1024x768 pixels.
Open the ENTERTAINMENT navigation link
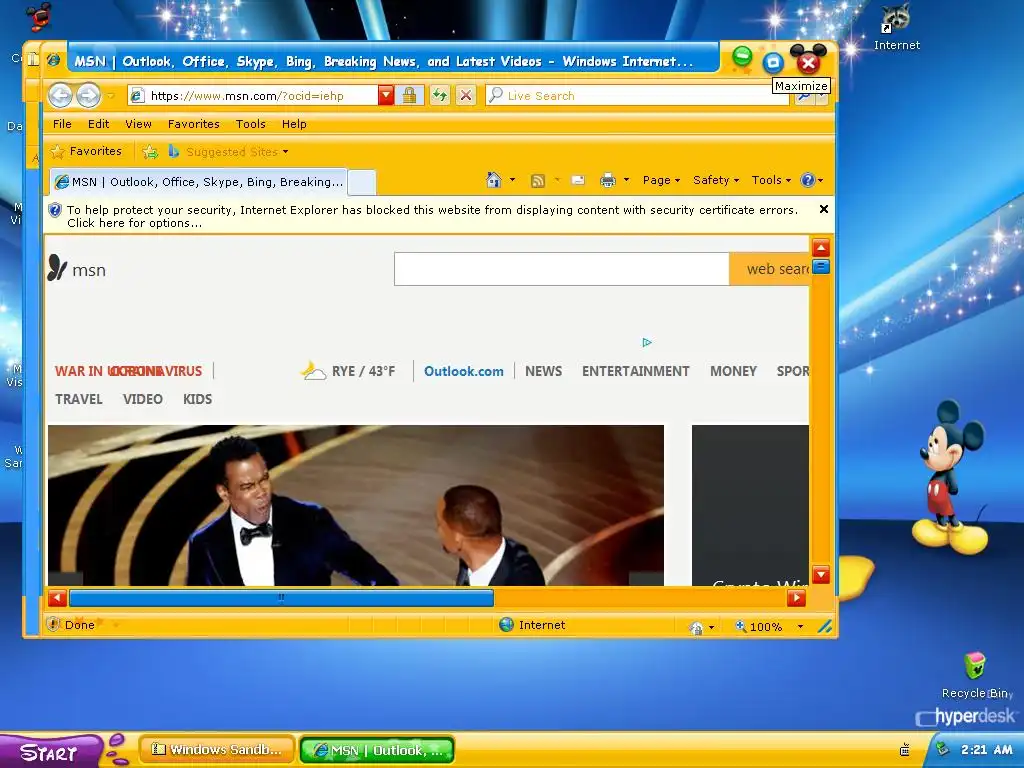(x=635, y=372)
